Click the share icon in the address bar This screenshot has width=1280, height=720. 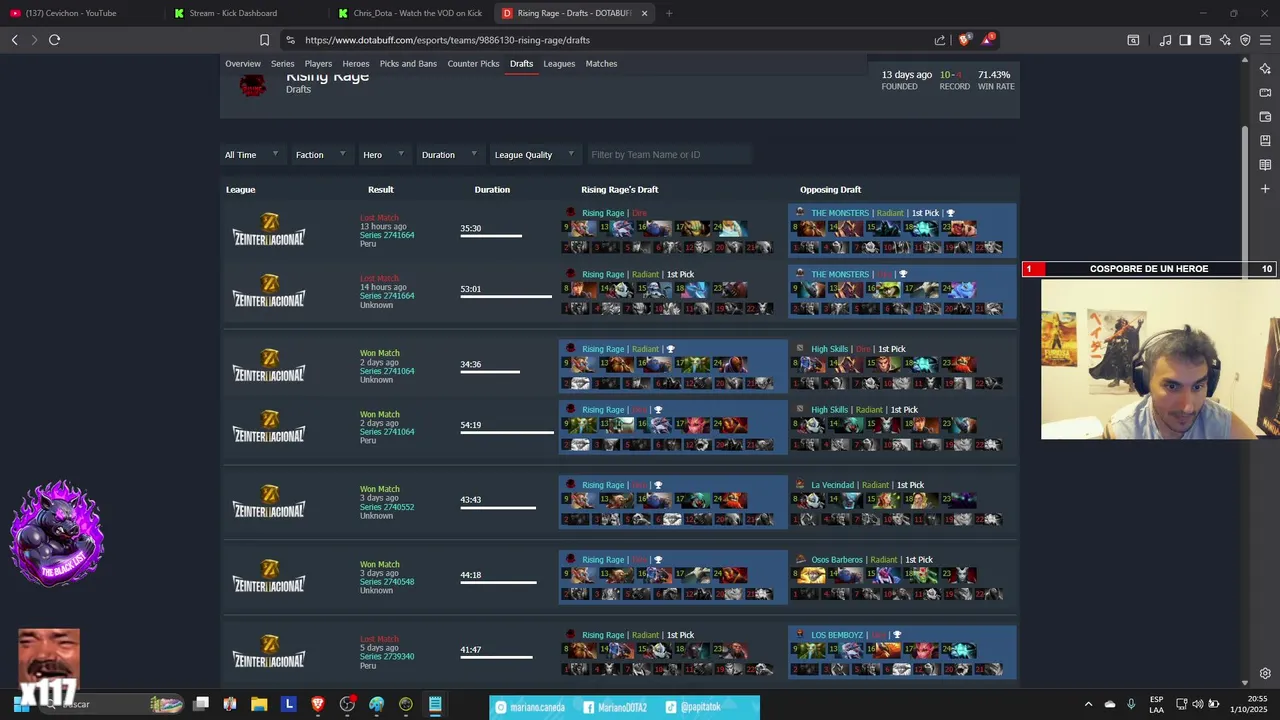[940, 40]
